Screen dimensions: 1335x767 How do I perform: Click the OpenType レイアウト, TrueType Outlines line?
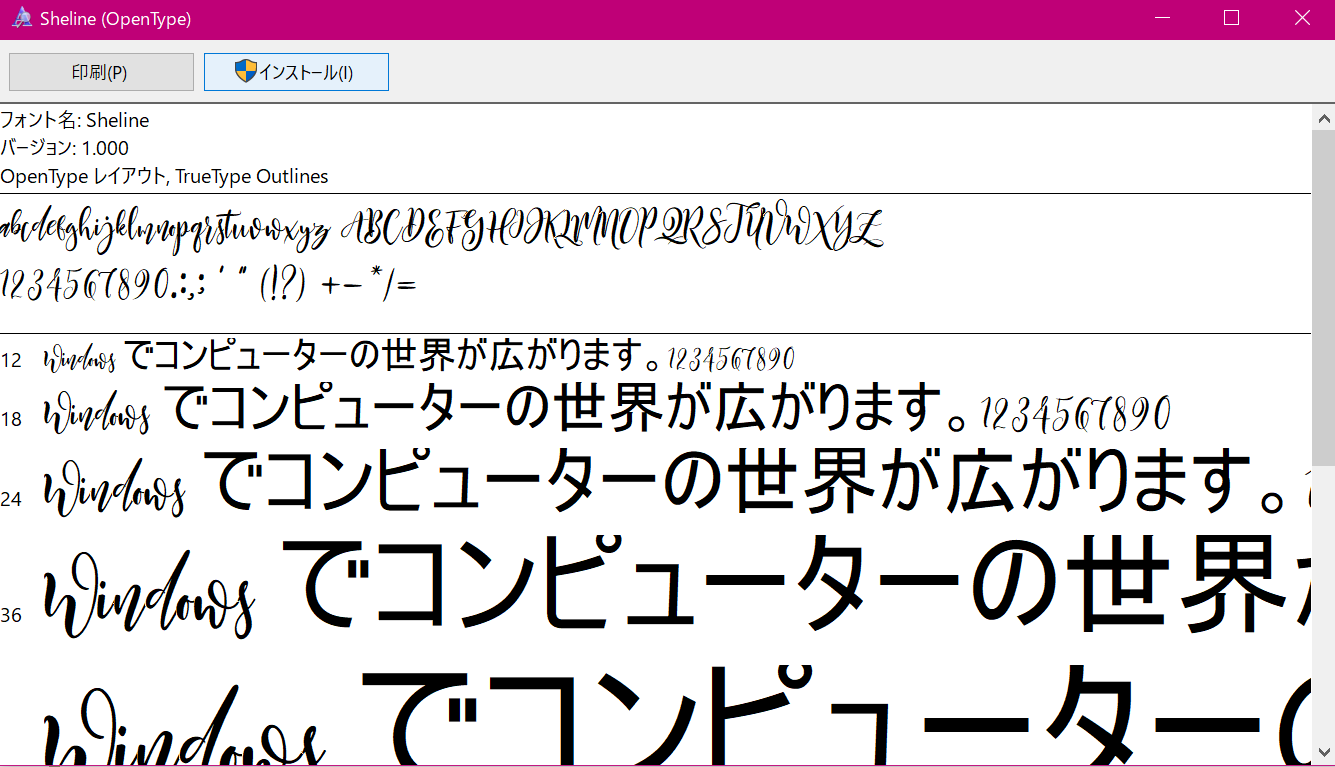[x=165, y=176]
